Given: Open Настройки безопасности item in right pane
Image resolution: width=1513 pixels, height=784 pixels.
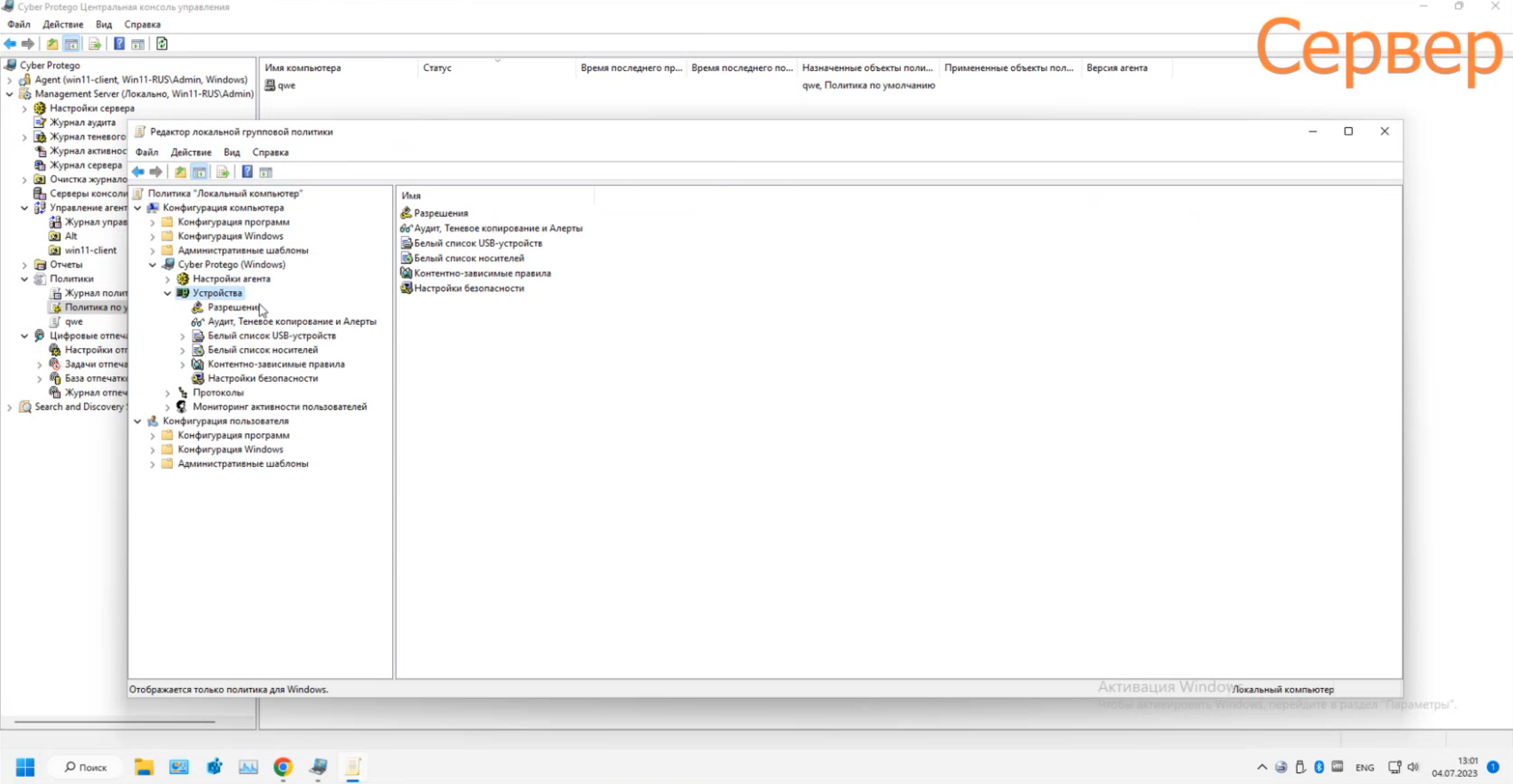Looking at the screenshot, I should click(468, 288).
